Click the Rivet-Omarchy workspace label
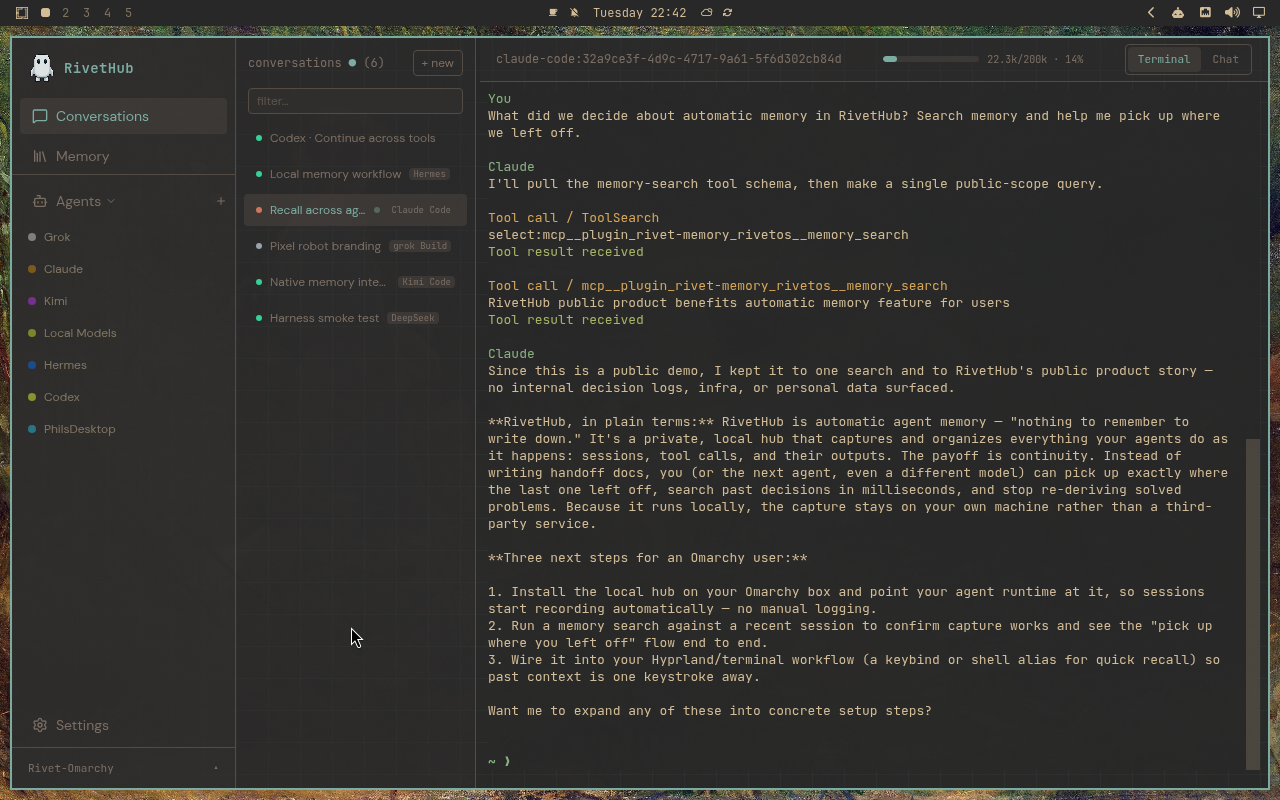Image resolution: width=1280 pixels, height=800 pixels. click(71, 768)
